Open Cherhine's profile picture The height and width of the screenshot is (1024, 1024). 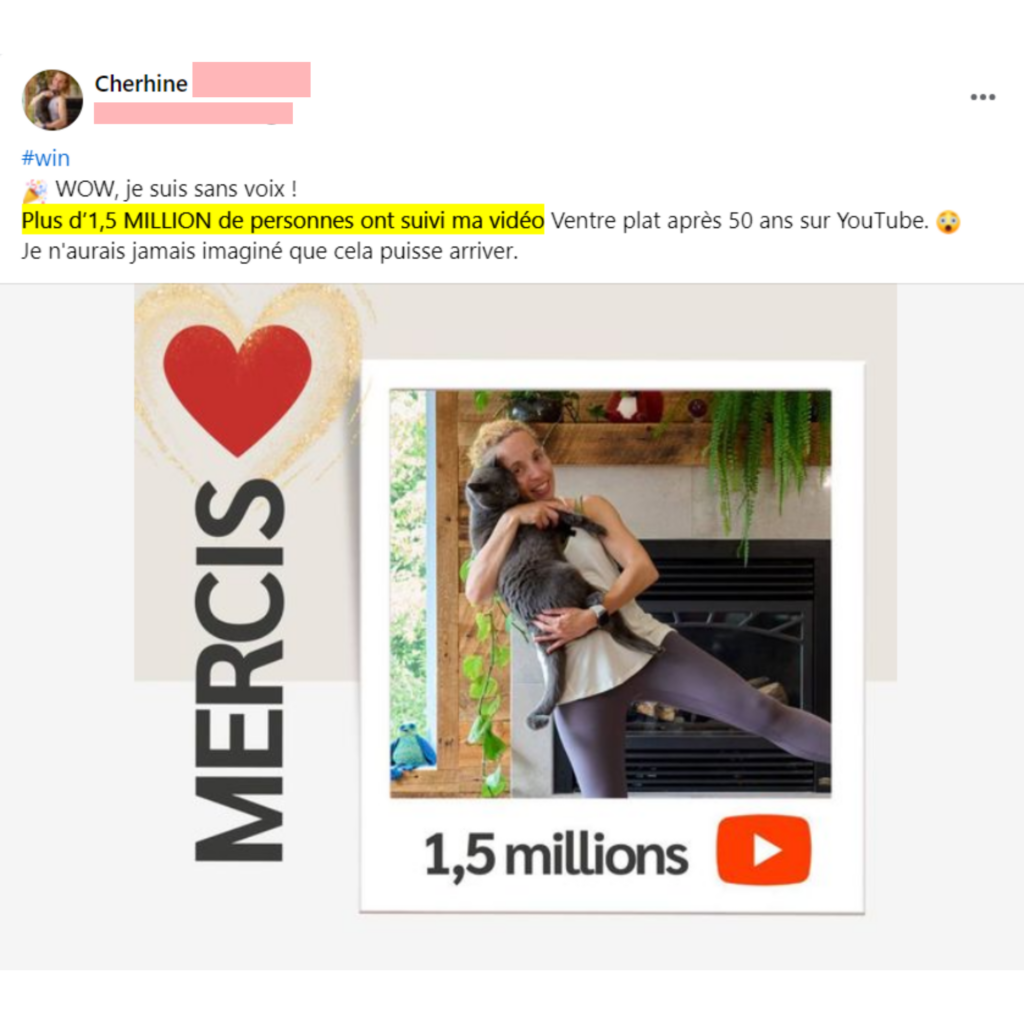pos(52,100)
